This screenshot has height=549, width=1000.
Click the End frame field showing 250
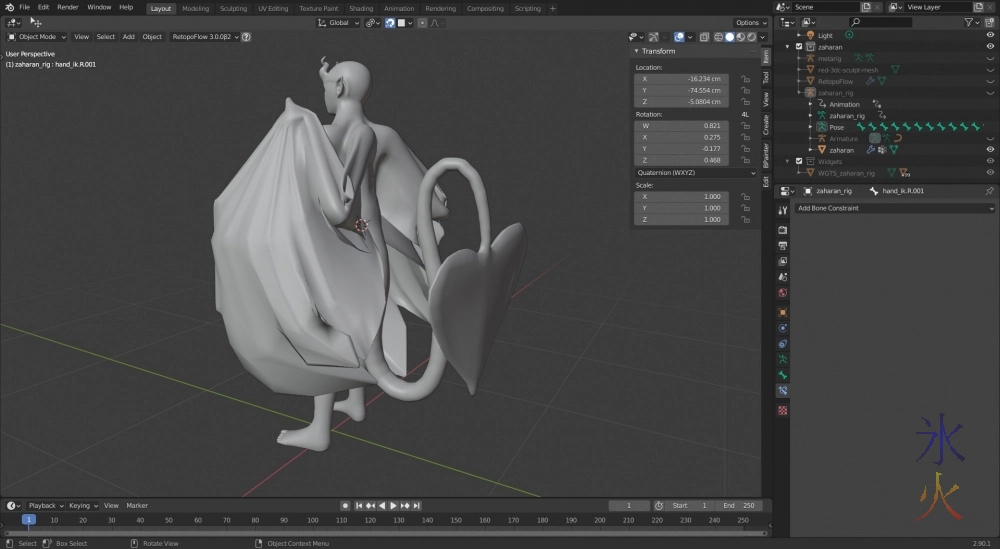tap(740, 506)
